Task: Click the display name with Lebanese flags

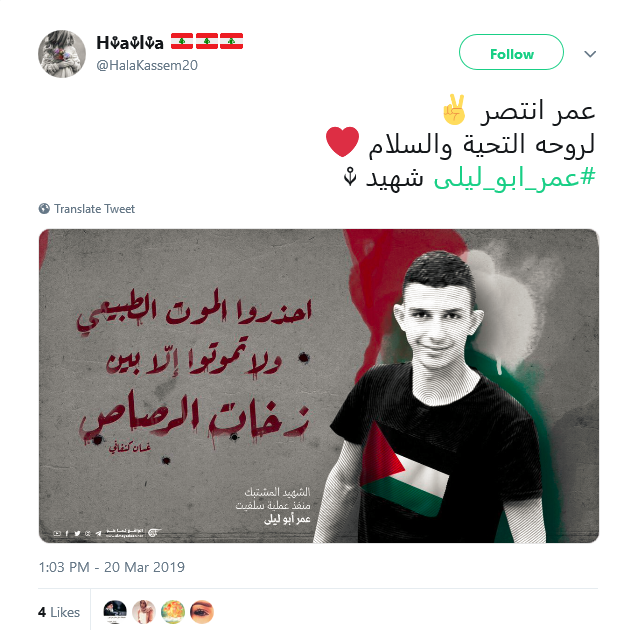Action: [x=169, y=42]
